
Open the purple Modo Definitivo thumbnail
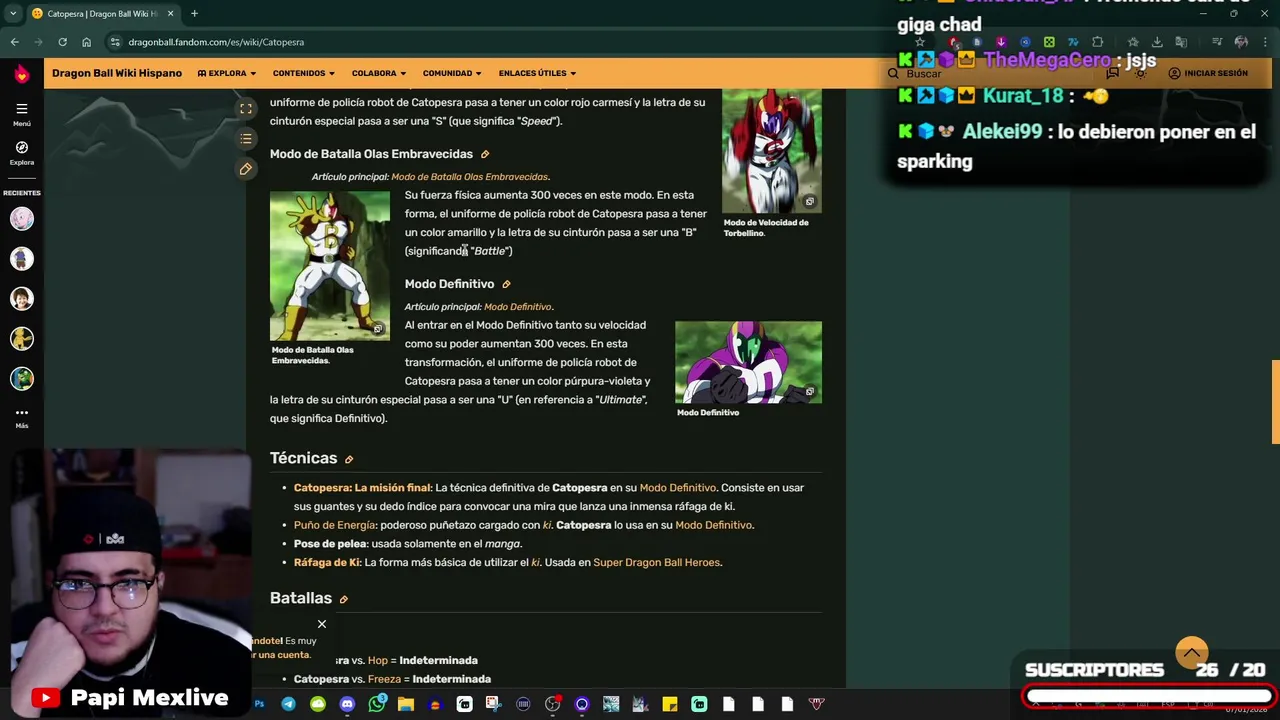748,362
